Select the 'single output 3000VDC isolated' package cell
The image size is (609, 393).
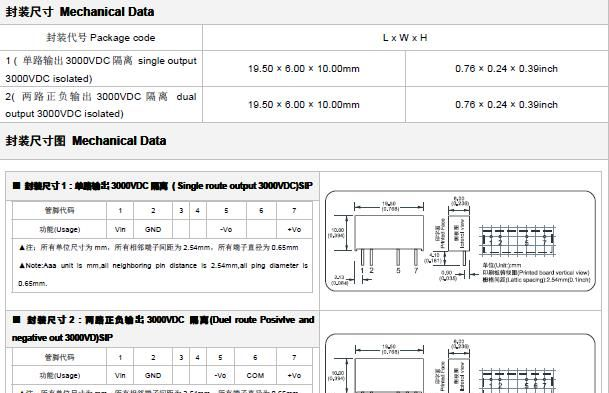coord(101,69)
